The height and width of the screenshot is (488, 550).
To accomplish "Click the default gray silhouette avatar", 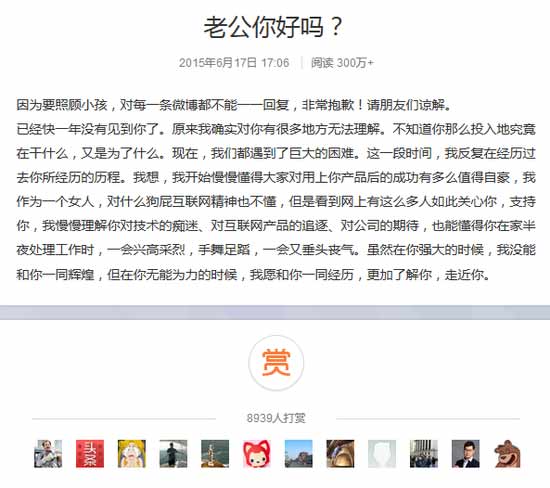I will [382, 454].
